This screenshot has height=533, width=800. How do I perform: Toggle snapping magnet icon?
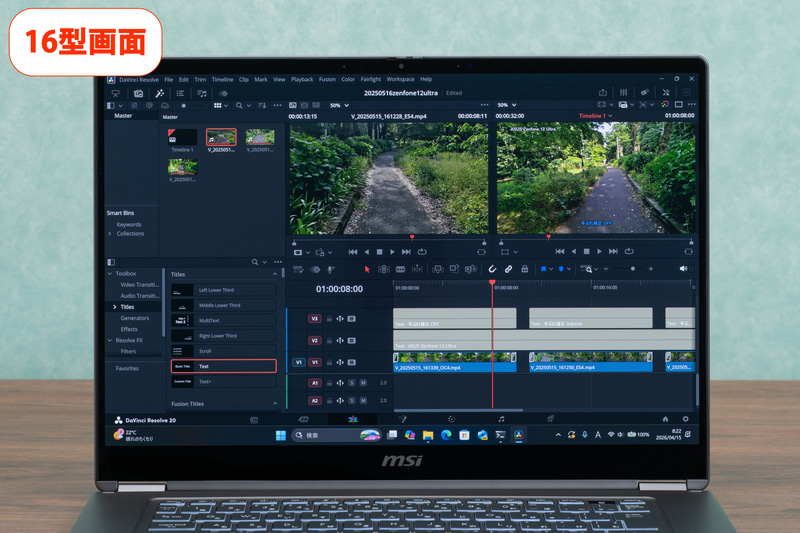pos(492,269)
